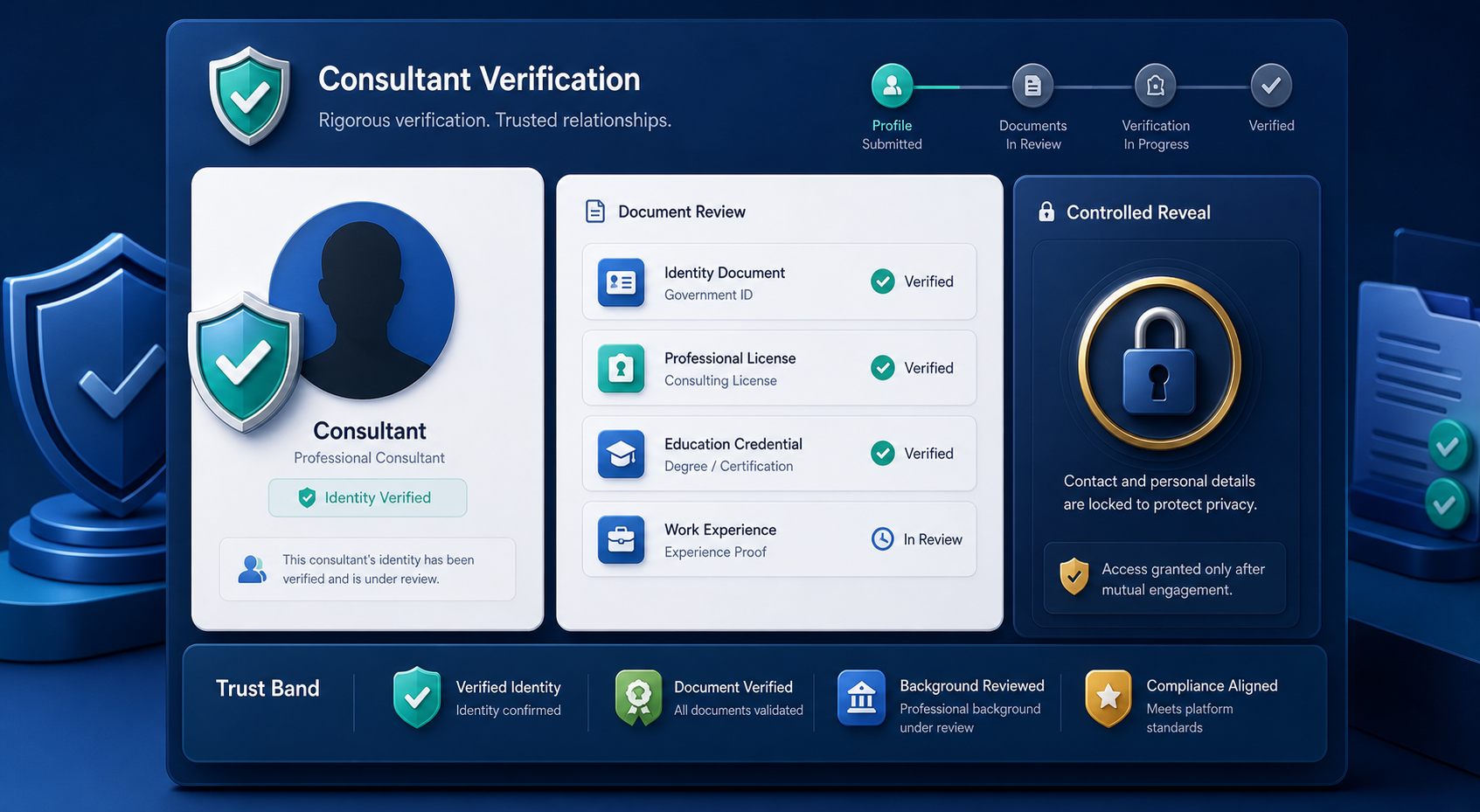Click the green check on Professional License
The height and width of the screenshot is (812, 1480).
point(883,368)
